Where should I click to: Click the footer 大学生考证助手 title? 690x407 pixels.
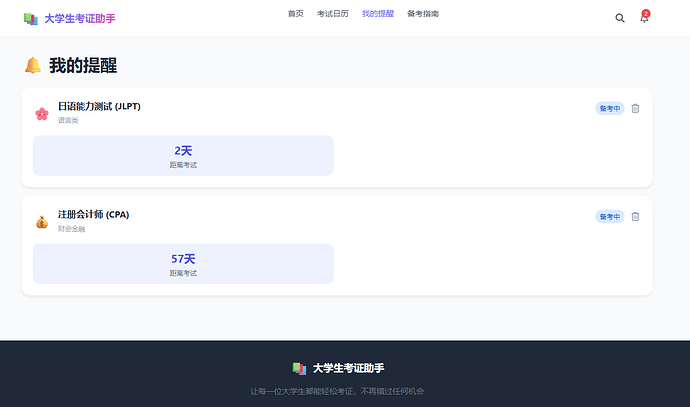(349, 368)
